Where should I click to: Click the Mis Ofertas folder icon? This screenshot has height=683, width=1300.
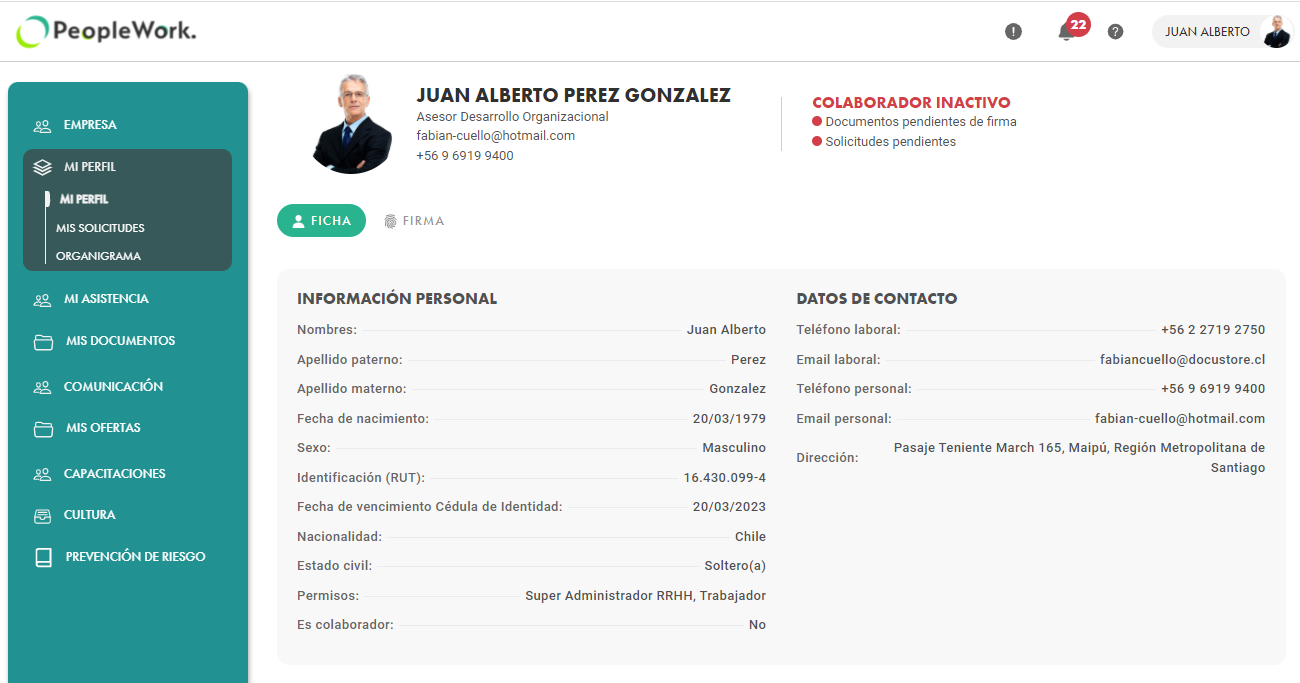point(43,429)
